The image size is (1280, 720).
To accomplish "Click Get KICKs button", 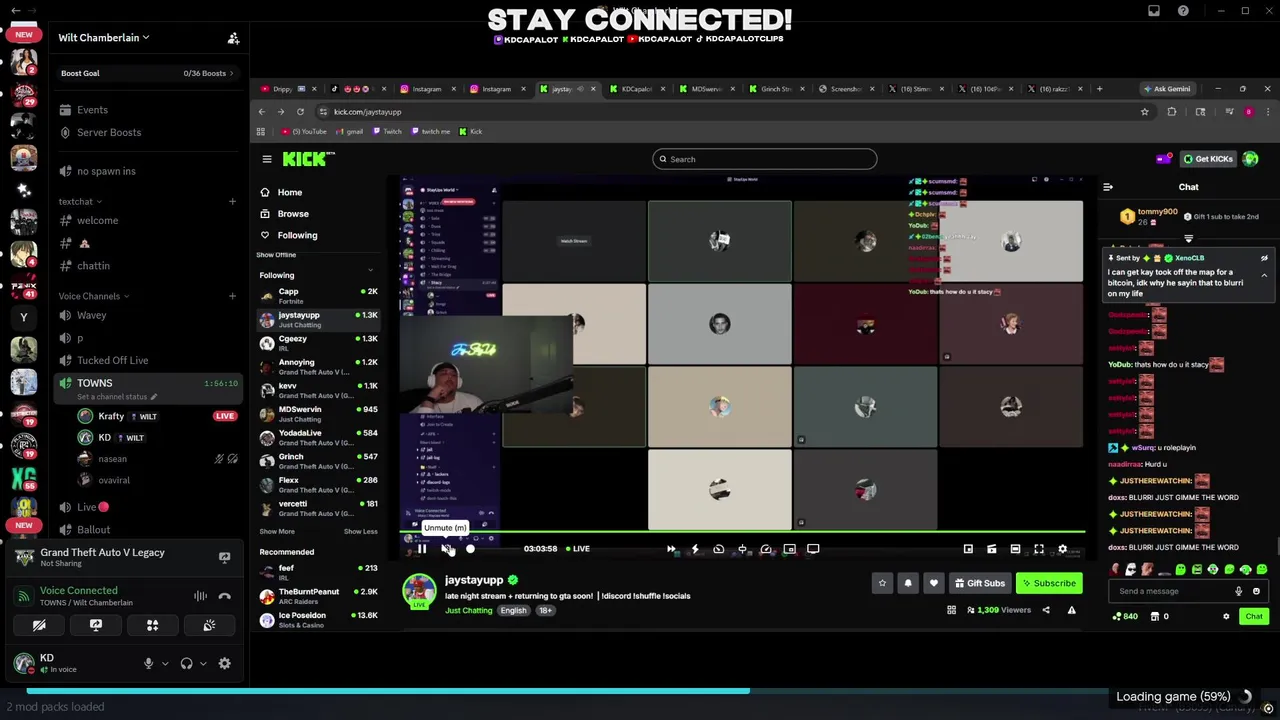I will [1208, 159].
